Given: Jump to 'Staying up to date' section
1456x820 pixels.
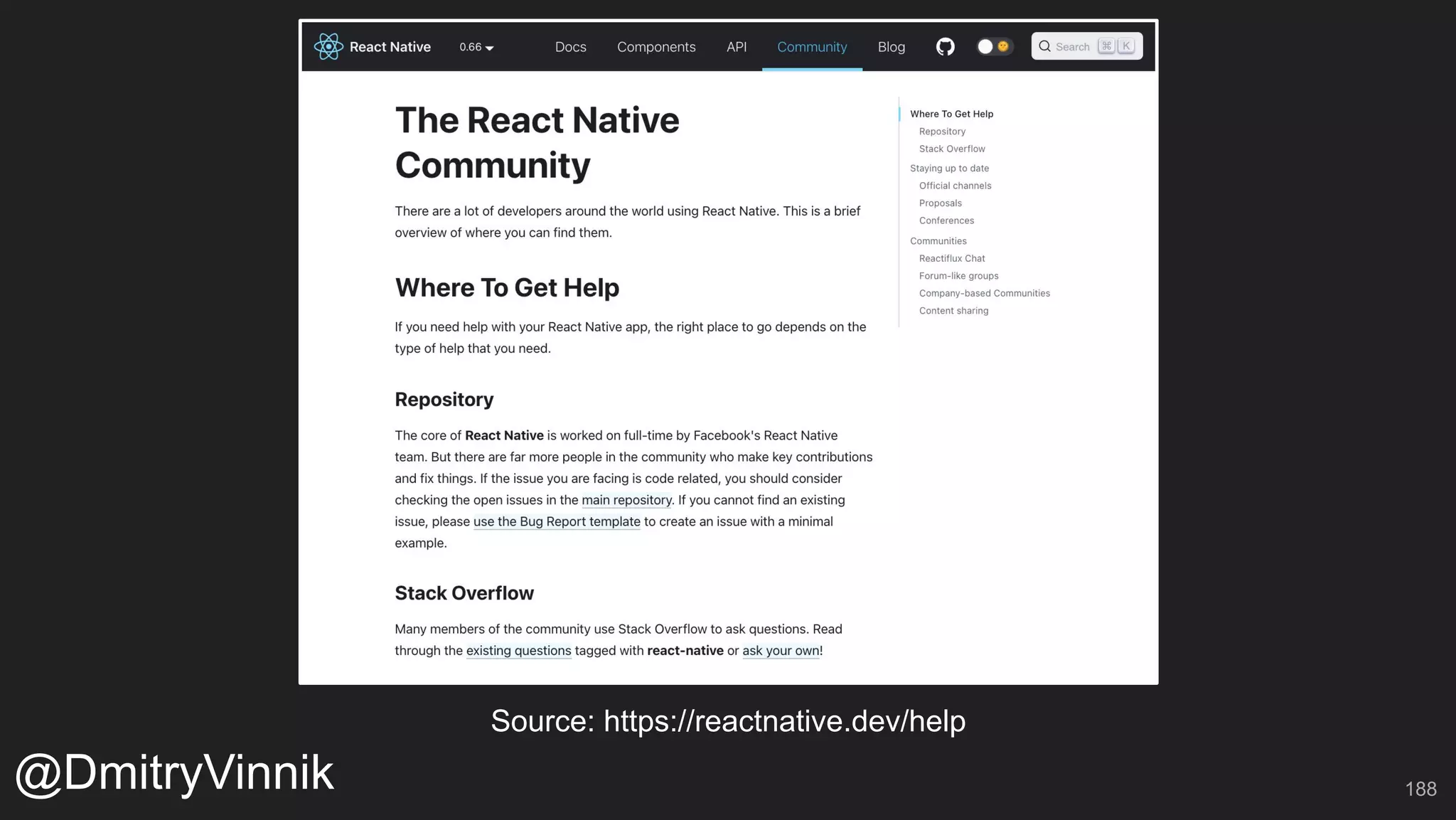Looking at the screenshot, I should click(949, 169).
